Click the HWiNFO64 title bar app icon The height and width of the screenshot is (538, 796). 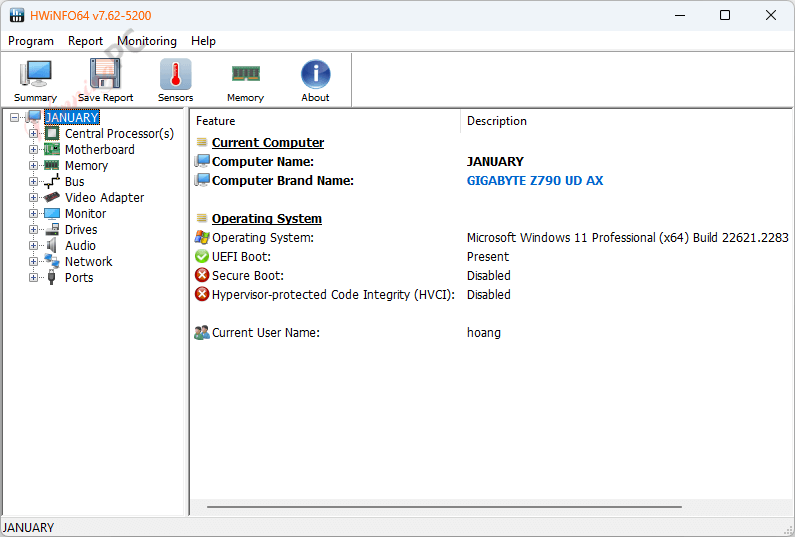tap(17, 15)
